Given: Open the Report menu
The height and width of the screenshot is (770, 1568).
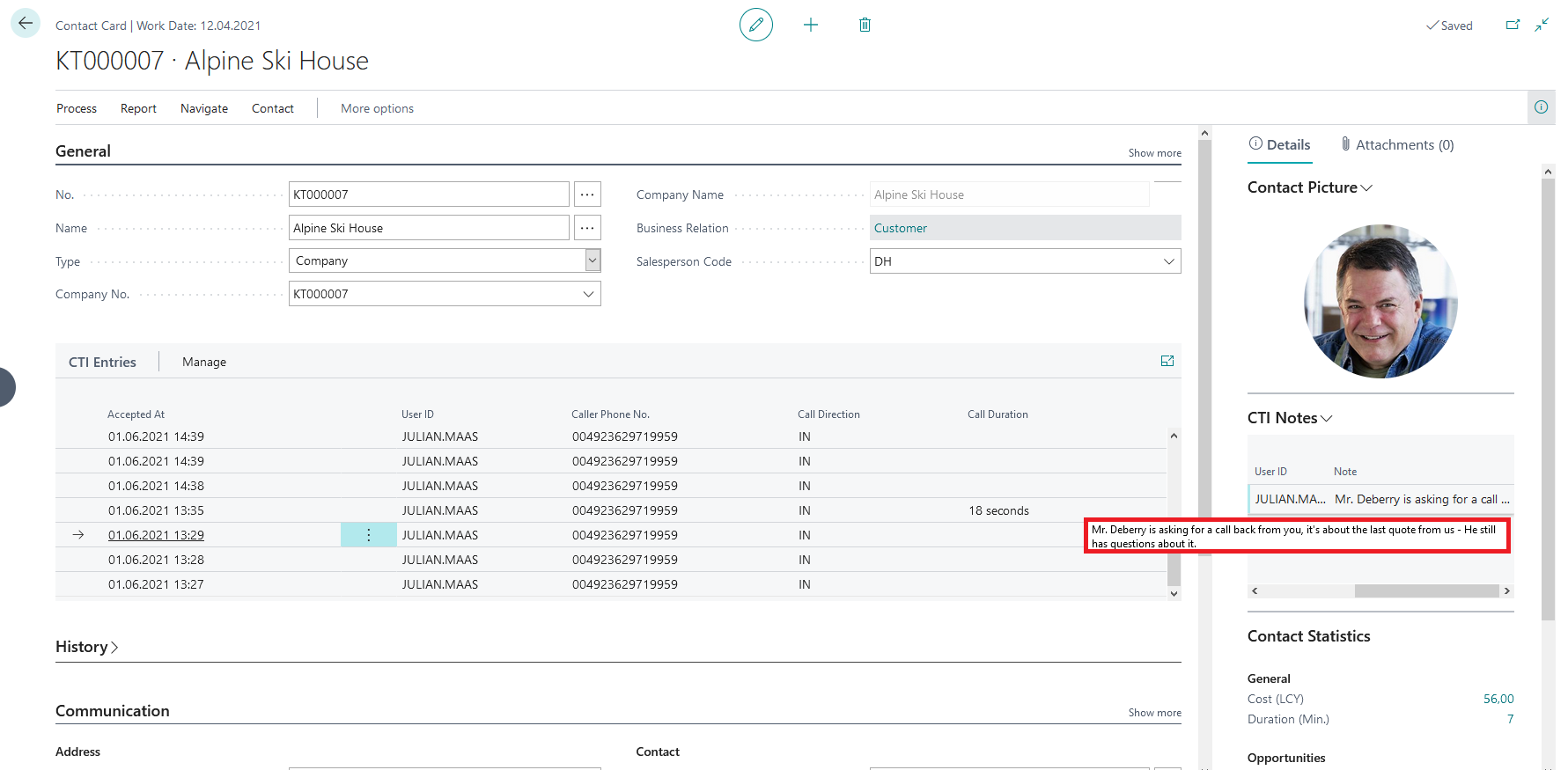Looking at the screenshot, I should (x=138, y=108).
